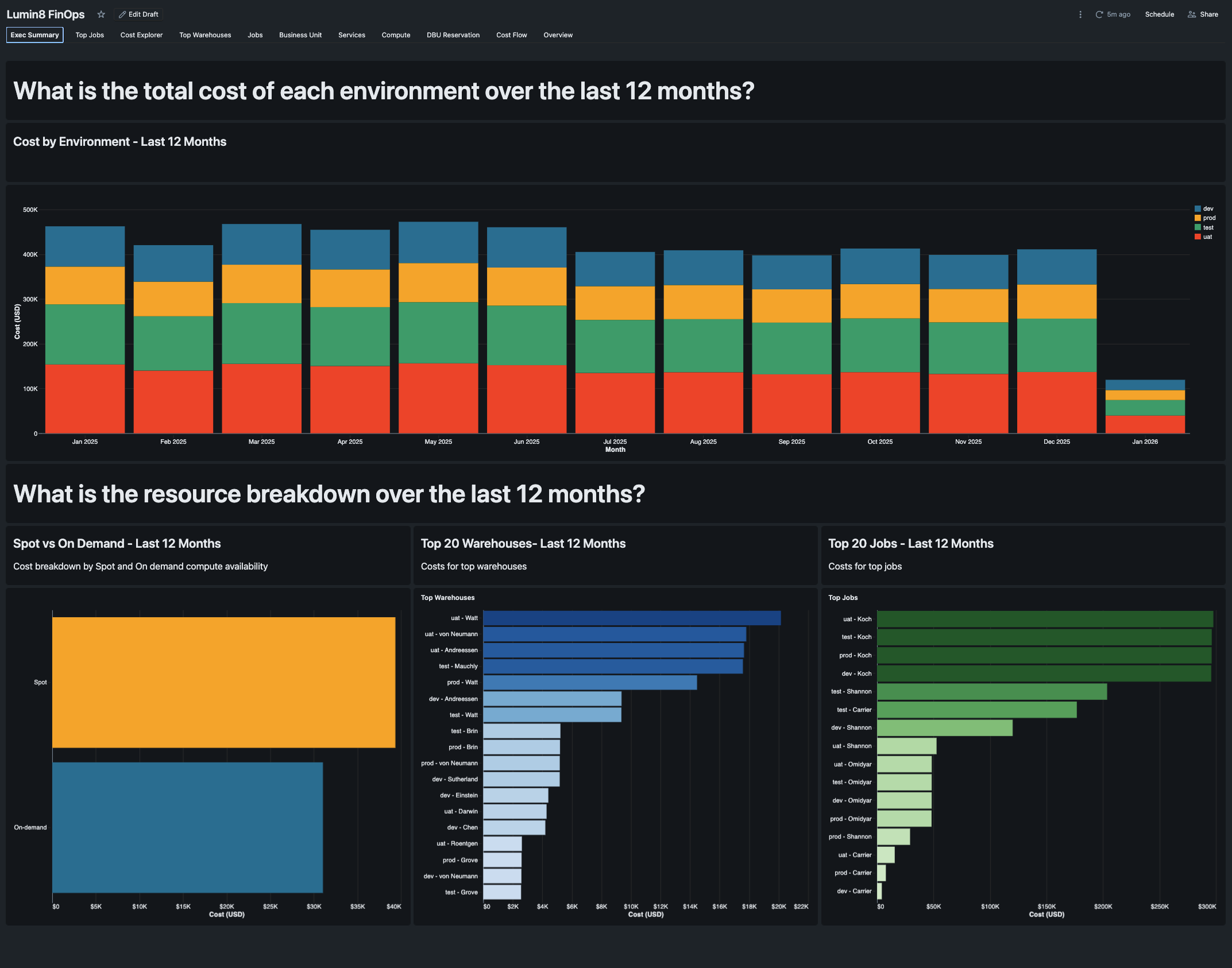Click the pencil icon on Edit Draft
This screenshot has height=968, width=1232.
[122, 14]
